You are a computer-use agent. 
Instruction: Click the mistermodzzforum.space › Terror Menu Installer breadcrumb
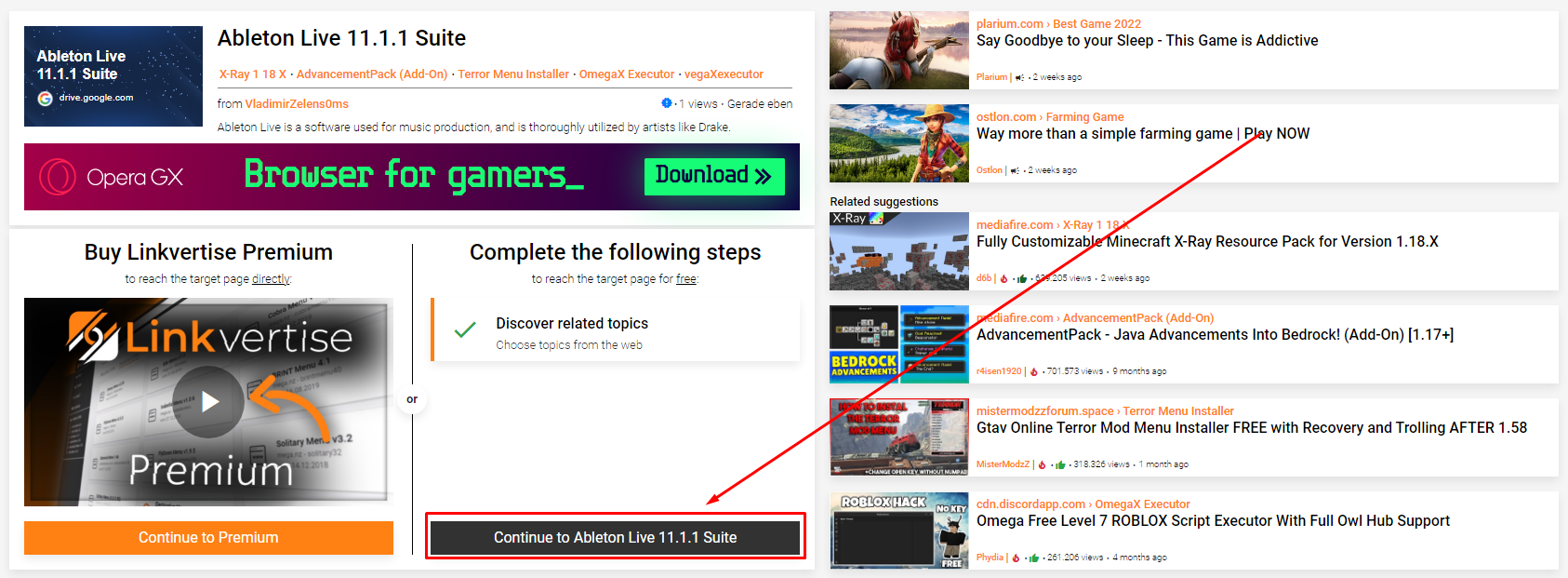coord(1105,411)
